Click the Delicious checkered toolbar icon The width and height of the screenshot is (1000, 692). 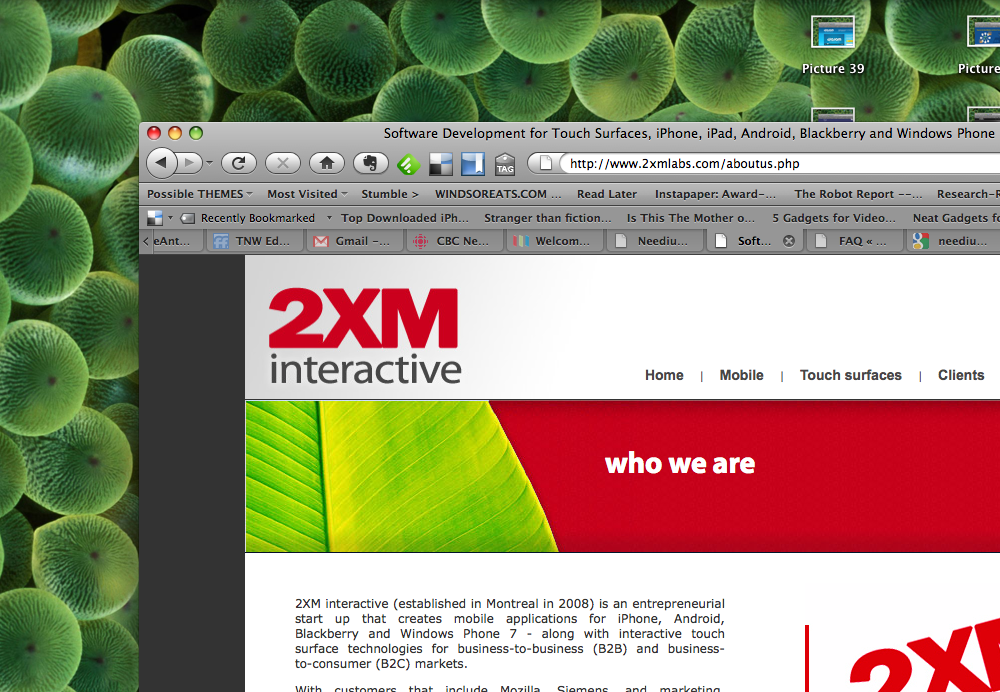click(440, 164)
